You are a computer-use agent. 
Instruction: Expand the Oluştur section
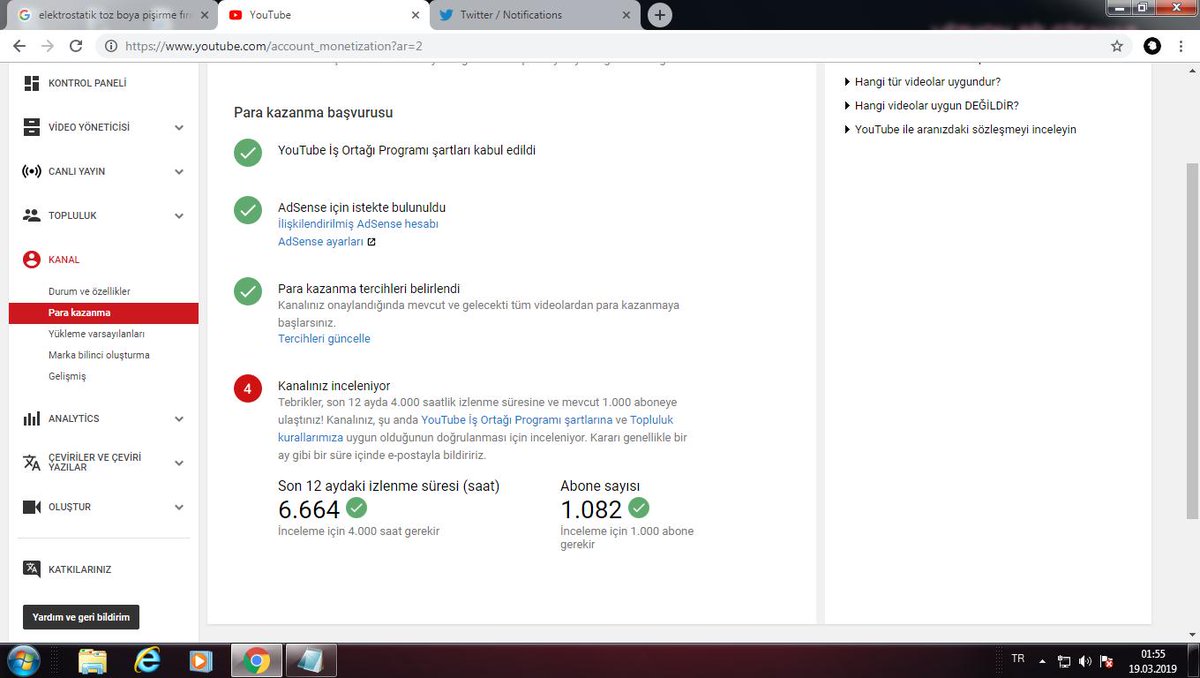[x=179, y=507]
